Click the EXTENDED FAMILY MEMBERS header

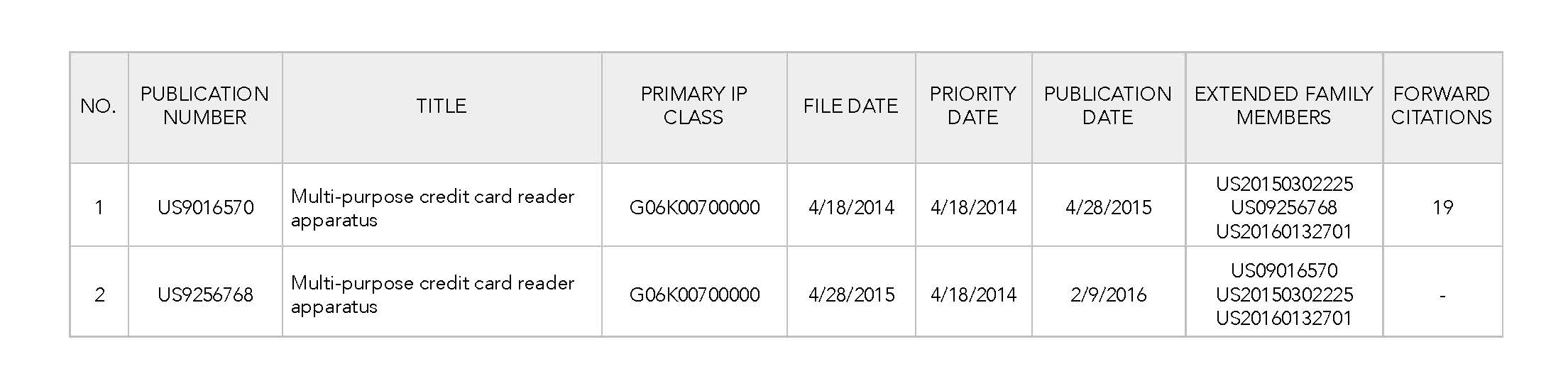point(1283,106)
